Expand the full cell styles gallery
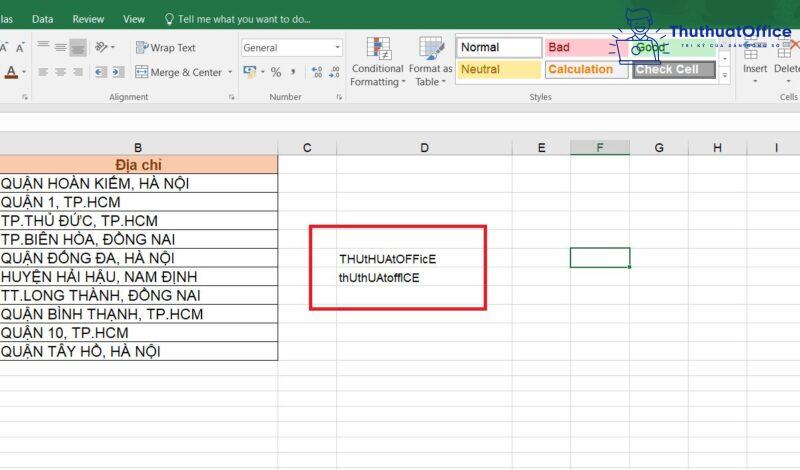The height and width of the screenshot is (470, 800). pos(724,76)
